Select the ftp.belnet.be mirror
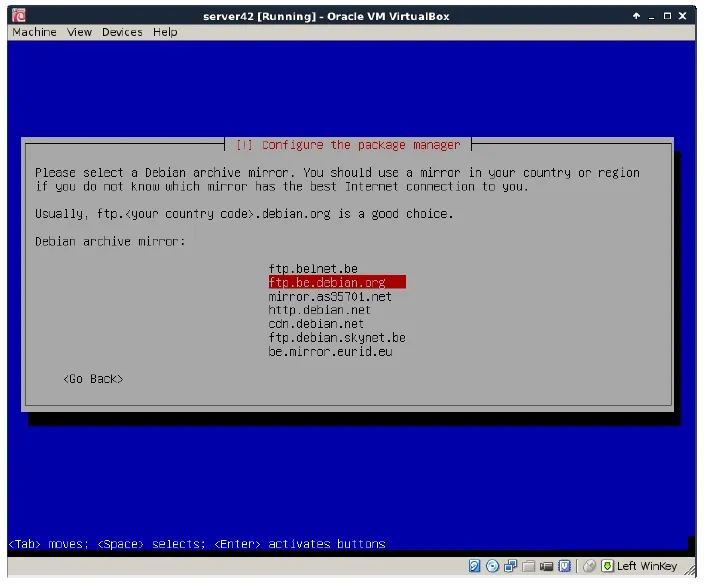This screenshot has height=585, width=705. [313, 268]
